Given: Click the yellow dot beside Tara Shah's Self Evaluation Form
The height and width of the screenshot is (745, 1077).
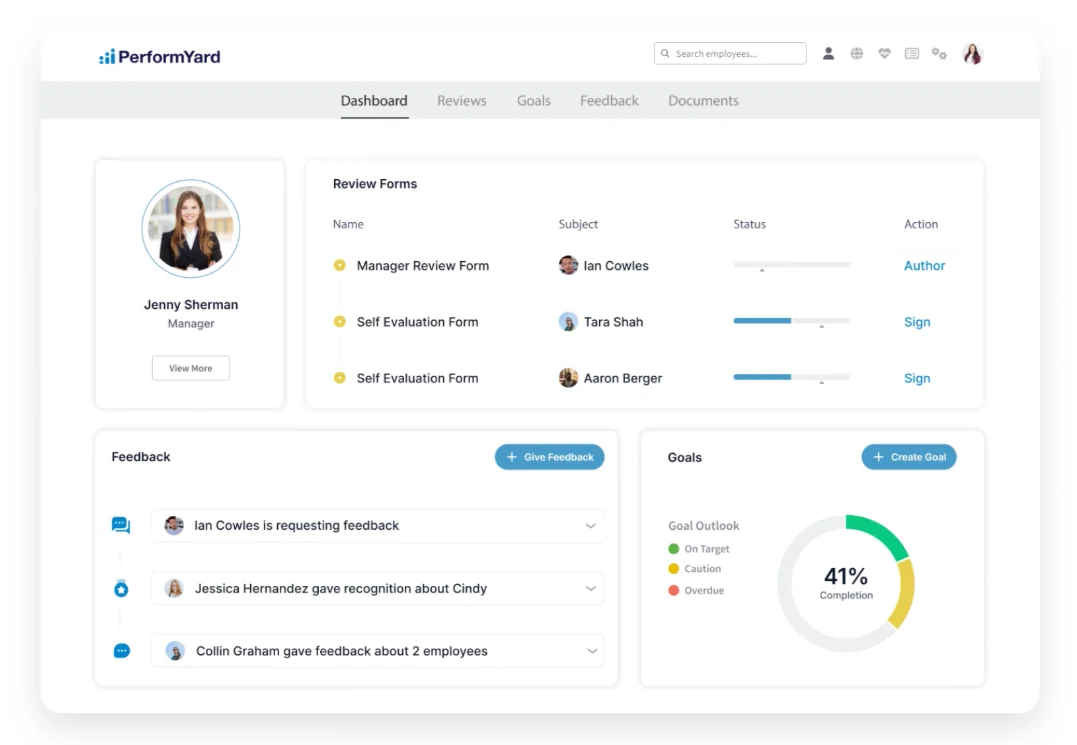Looking at the screenshot, I should pos(339,321).
